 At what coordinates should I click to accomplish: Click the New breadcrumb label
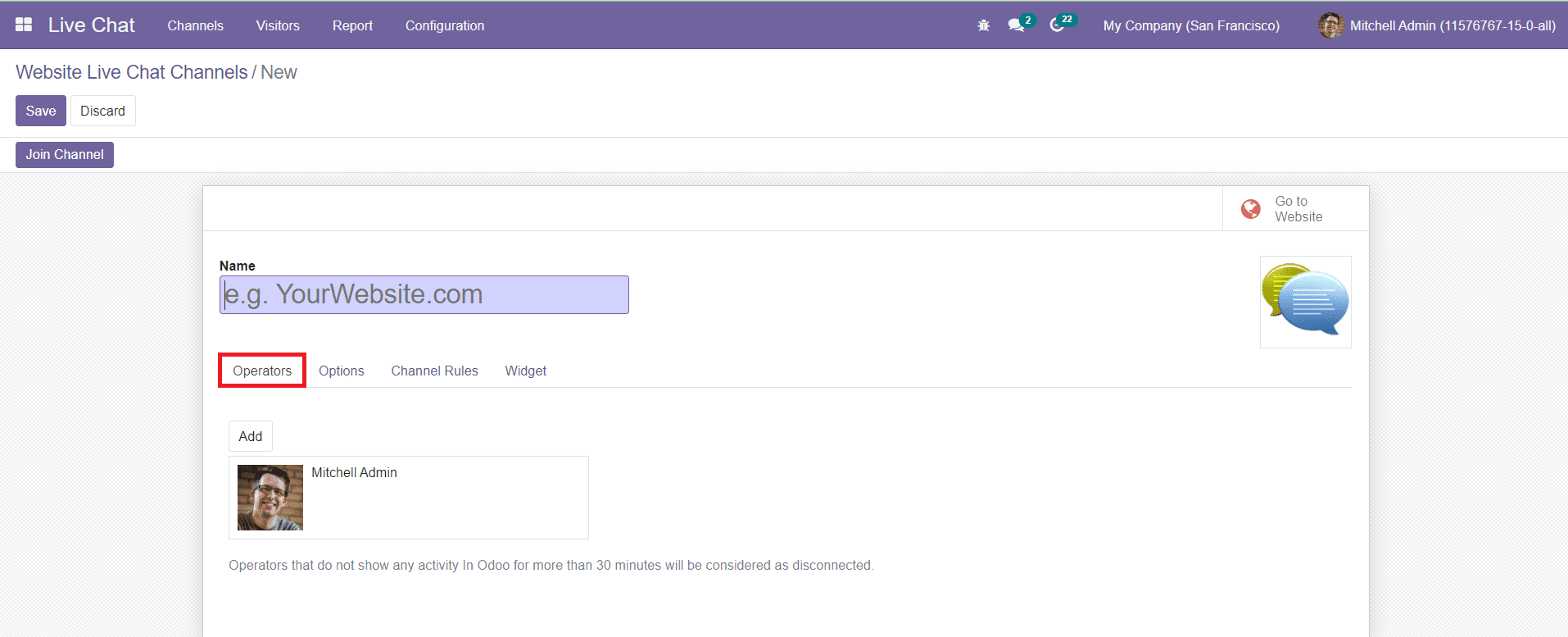pyautogui.click(x=279, y=72)
